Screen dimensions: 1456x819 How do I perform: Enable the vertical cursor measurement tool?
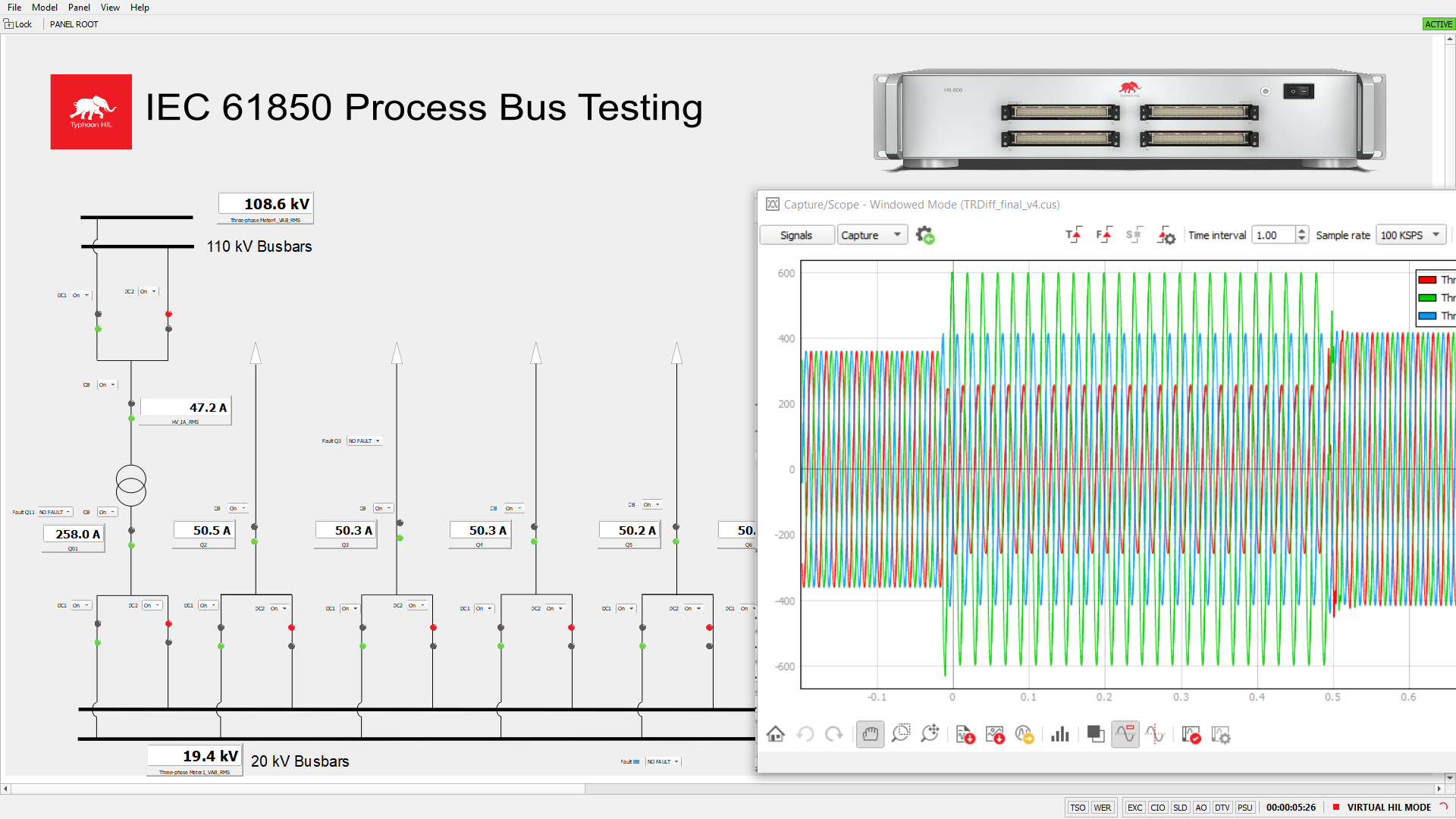[x=1156, y=733]
